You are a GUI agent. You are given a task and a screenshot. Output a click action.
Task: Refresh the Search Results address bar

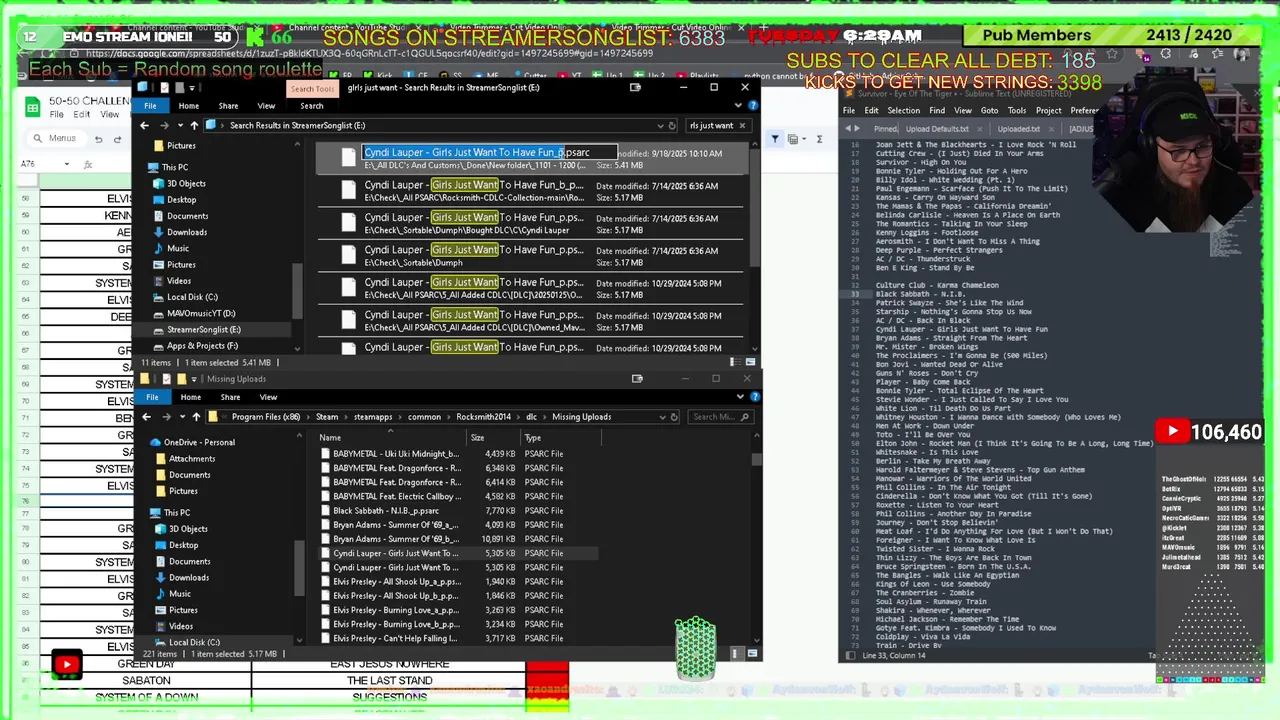pos(672,125)
